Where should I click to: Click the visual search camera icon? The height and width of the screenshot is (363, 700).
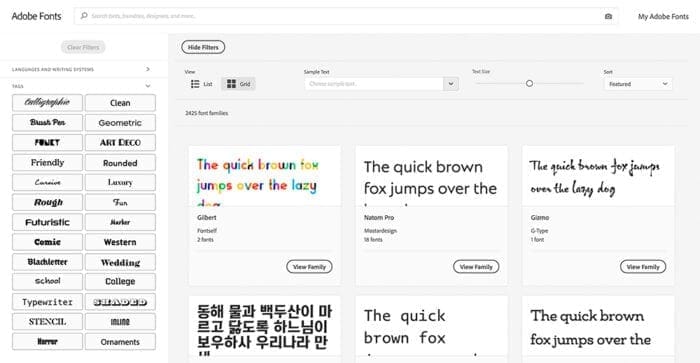click(x=608, y=17)
